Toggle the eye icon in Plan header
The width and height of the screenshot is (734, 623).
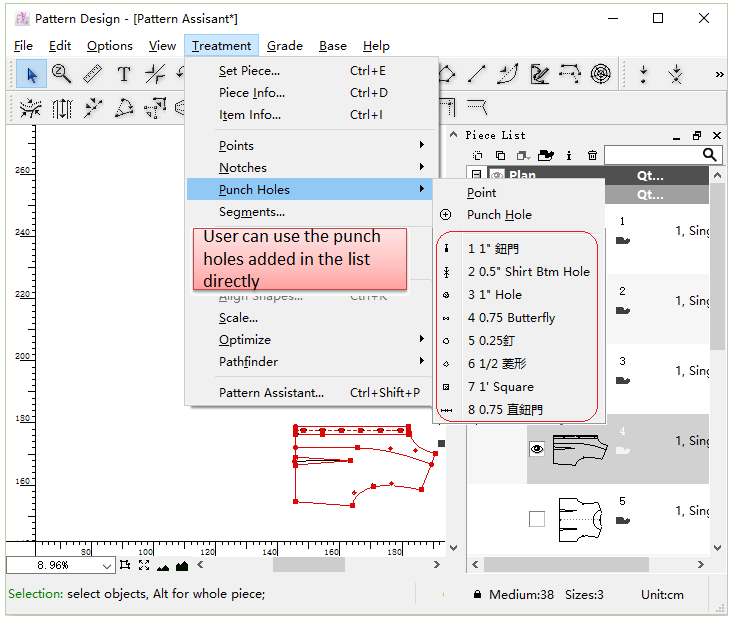click(496, 176)
